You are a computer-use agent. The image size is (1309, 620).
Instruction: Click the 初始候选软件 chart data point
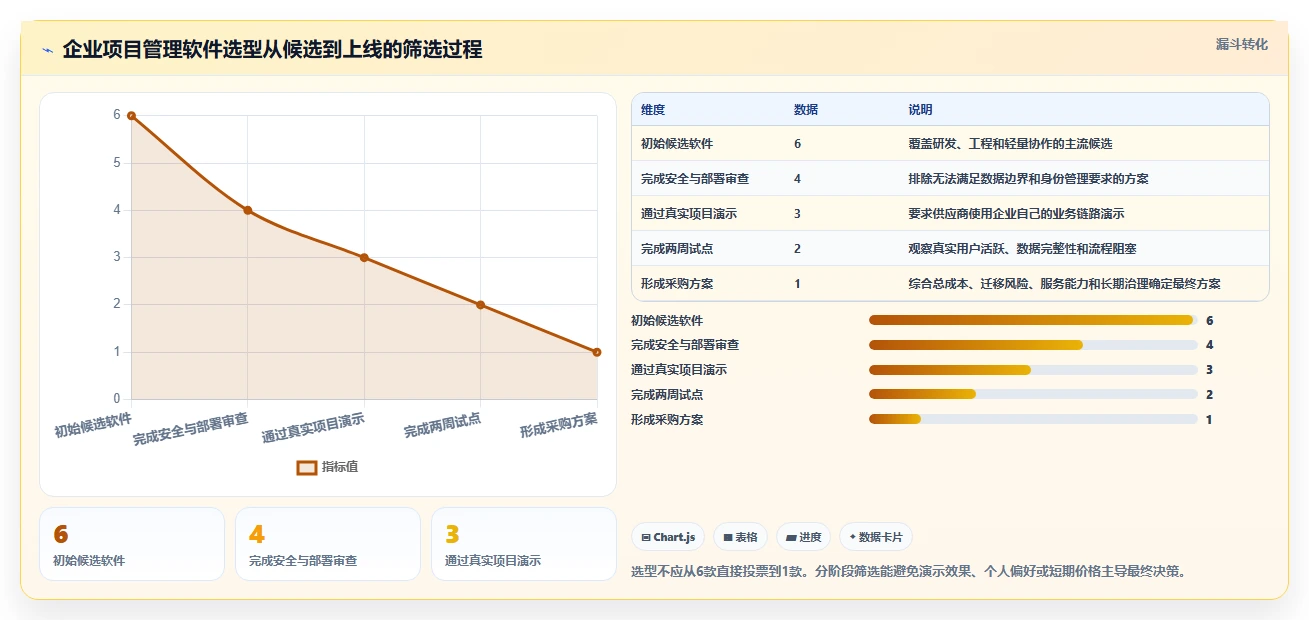point(131,116)
